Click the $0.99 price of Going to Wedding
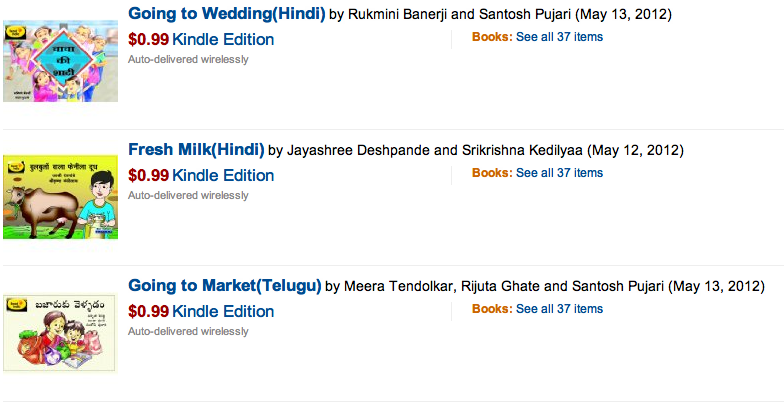The height and width of the screenshot is (403, 784). (x=148, y=40)
